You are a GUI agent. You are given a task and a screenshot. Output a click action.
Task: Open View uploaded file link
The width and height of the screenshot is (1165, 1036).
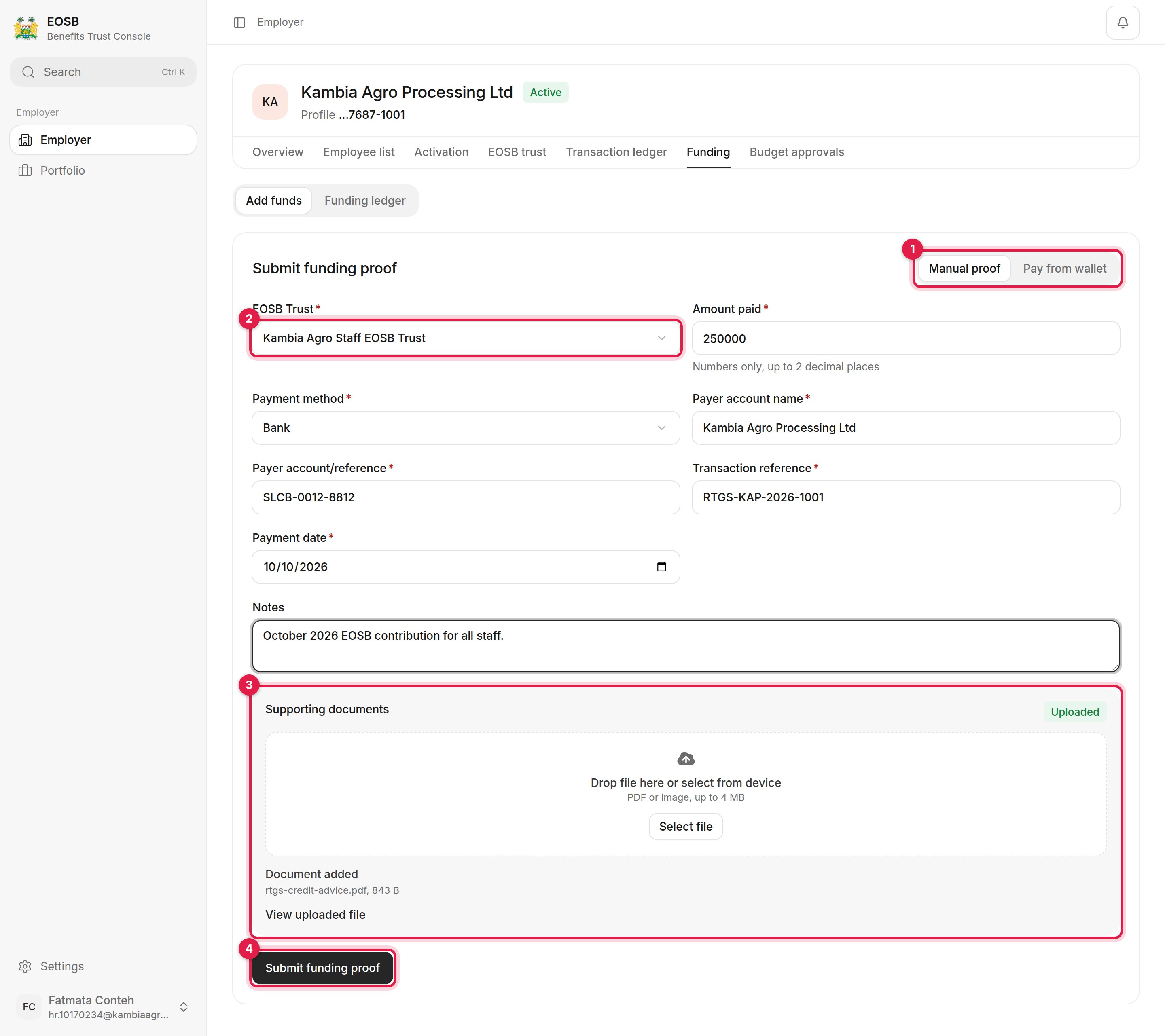click(315, 915)
